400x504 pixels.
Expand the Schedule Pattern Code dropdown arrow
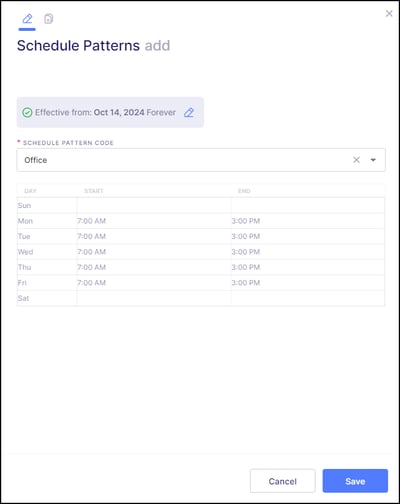[x=373, y=160]
